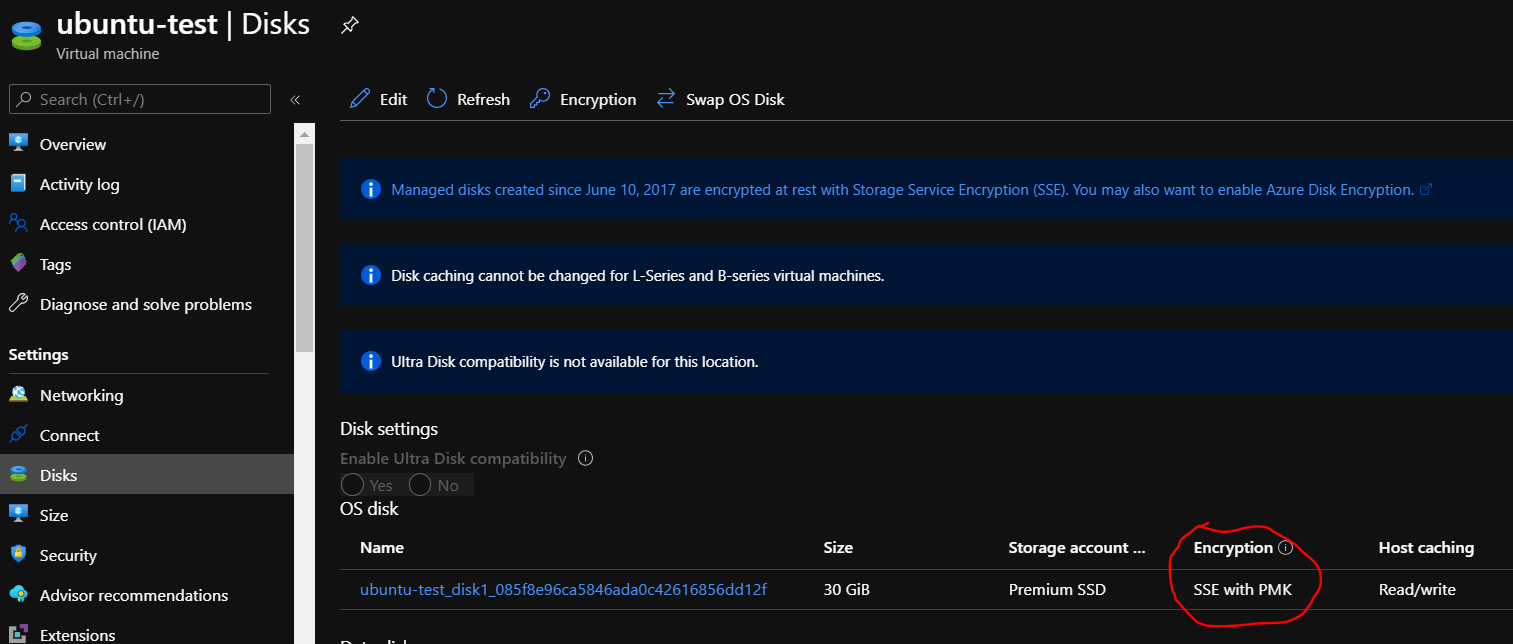
Task: Select No for Ultra Disk compatibility
Action: [420, 485]
